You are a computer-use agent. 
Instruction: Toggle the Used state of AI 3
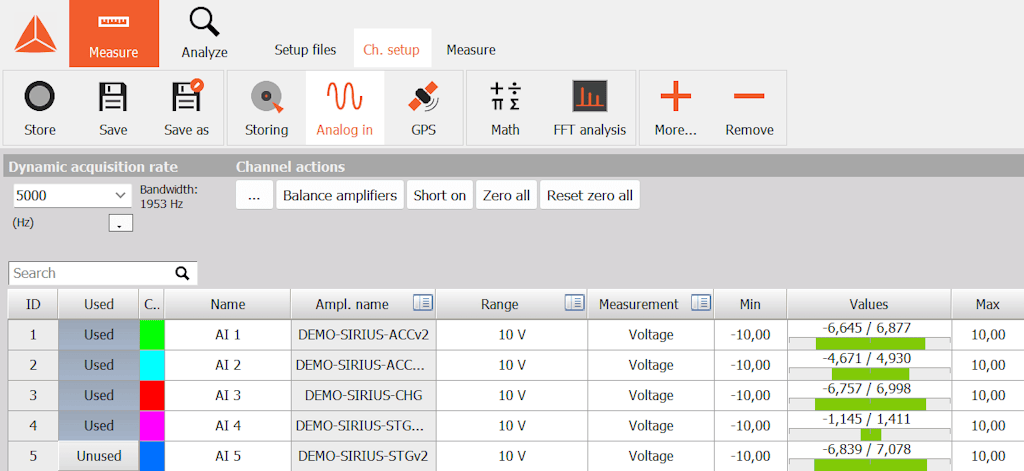(99, 395)
